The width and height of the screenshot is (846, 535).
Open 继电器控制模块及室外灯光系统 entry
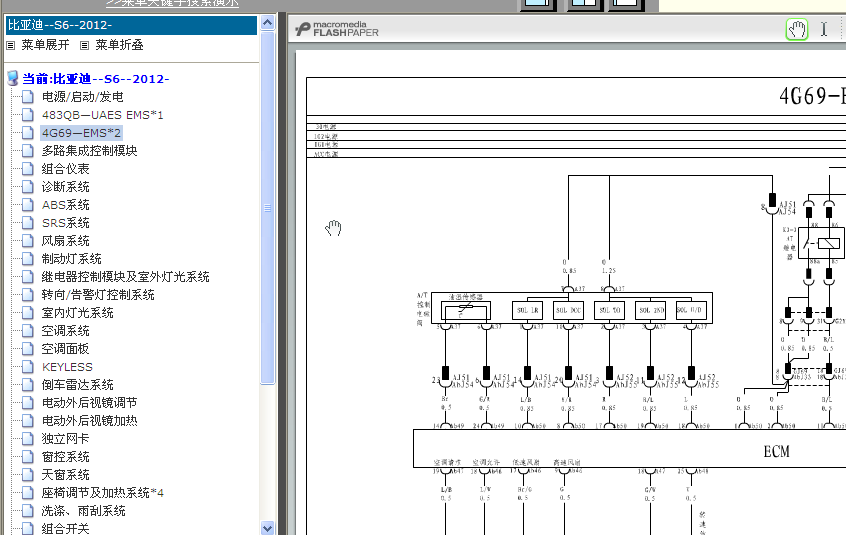point(125,277)
